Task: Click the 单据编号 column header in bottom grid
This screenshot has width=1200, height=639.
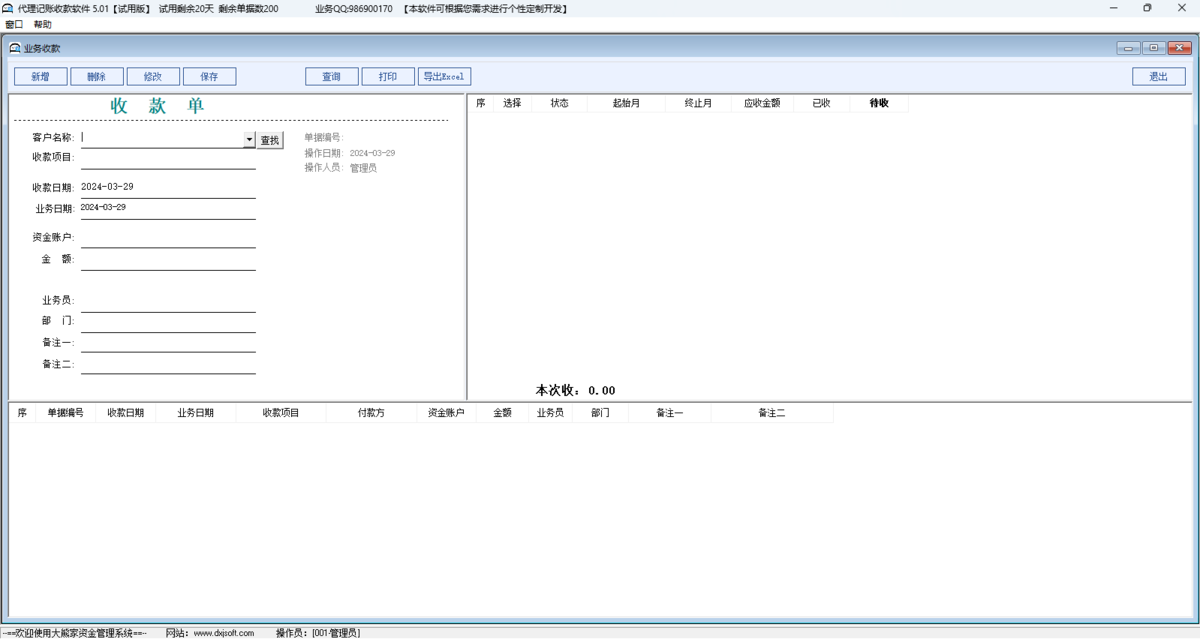Action: click(x=65, y=413)
